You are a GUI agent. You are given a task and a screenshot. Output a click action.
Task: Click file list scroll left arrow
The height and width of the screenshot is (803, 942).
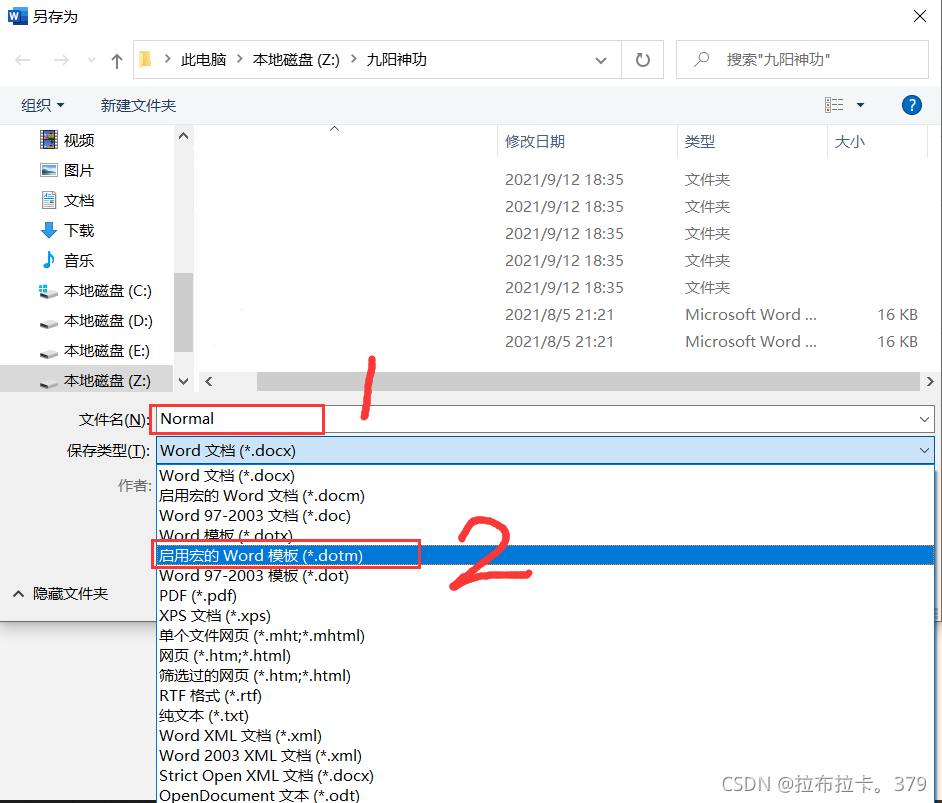208,381
